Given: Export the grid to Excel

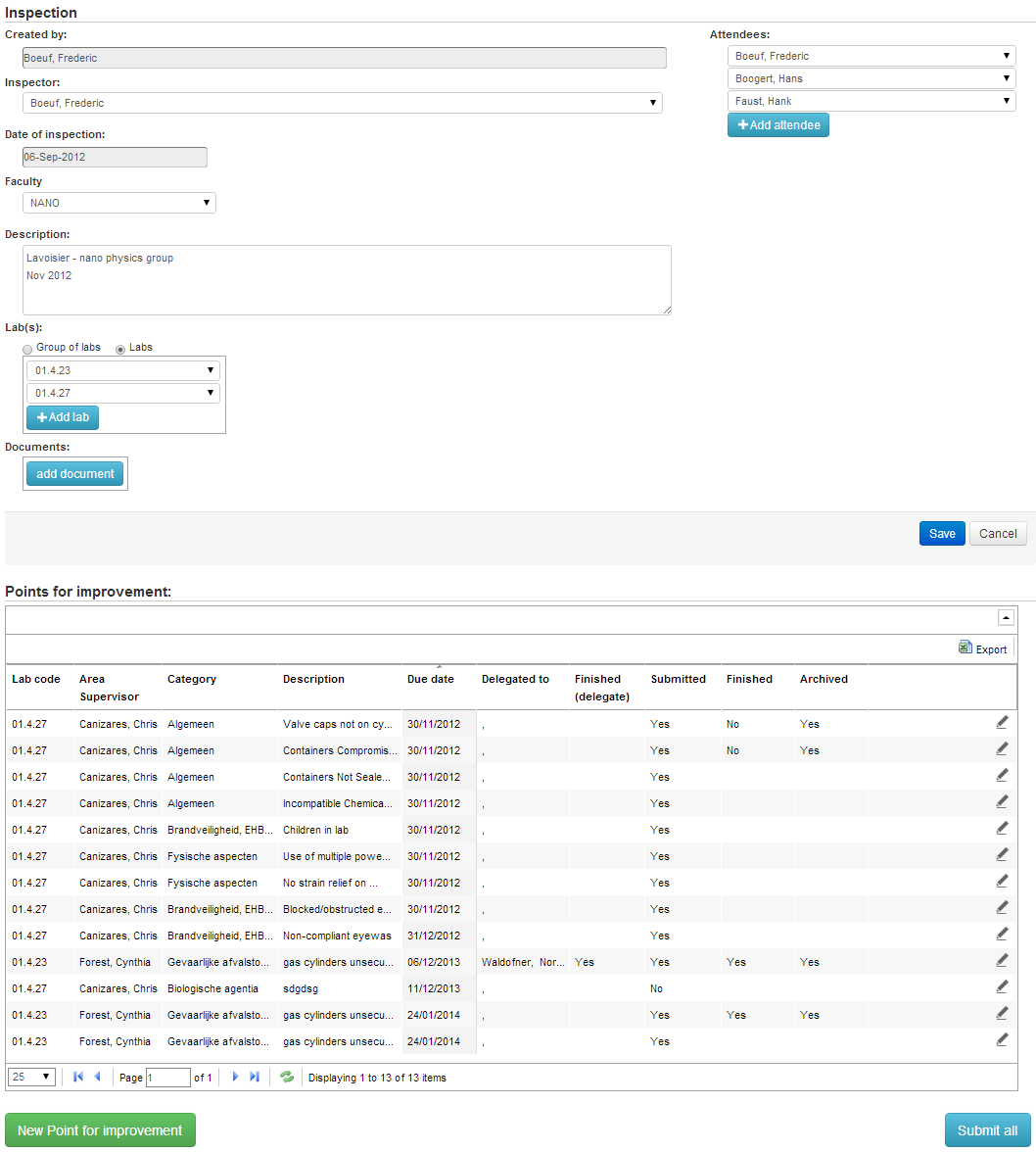Looking at the screenshot, I should coord(982,648).
